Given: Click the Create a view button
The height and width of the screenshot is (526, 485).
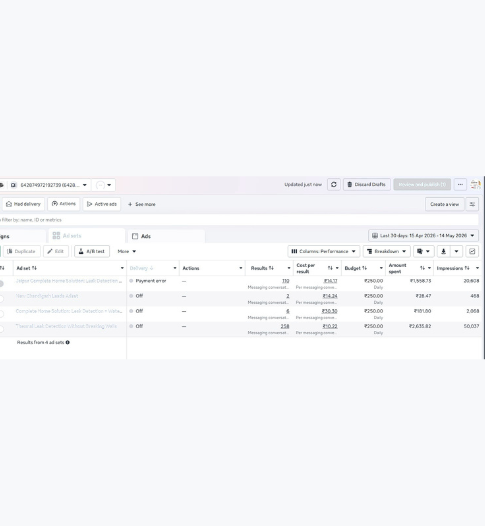Looking at the screenshot, I should coord(445,204).
